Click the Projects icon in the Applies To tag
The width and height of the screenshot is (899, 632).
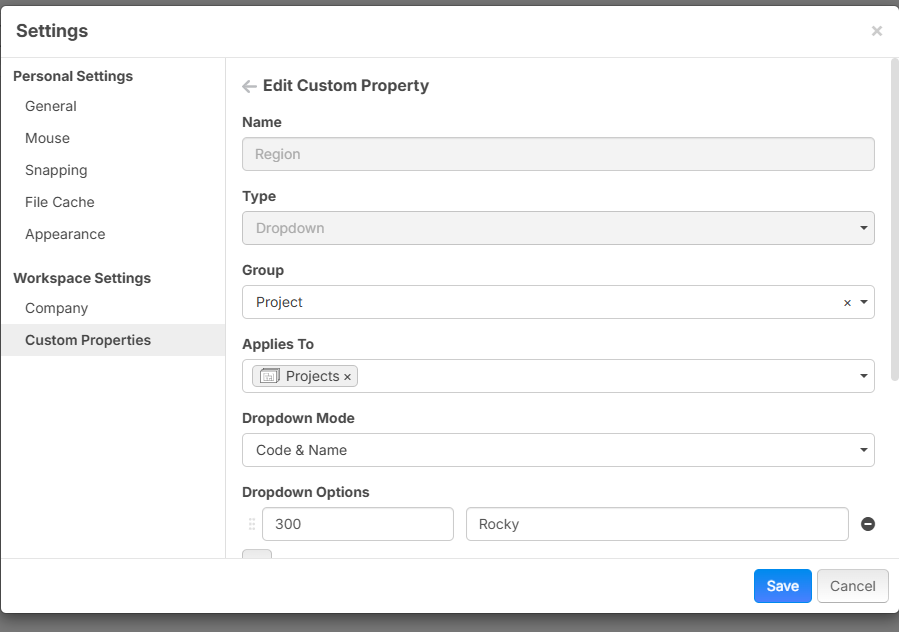269,376
